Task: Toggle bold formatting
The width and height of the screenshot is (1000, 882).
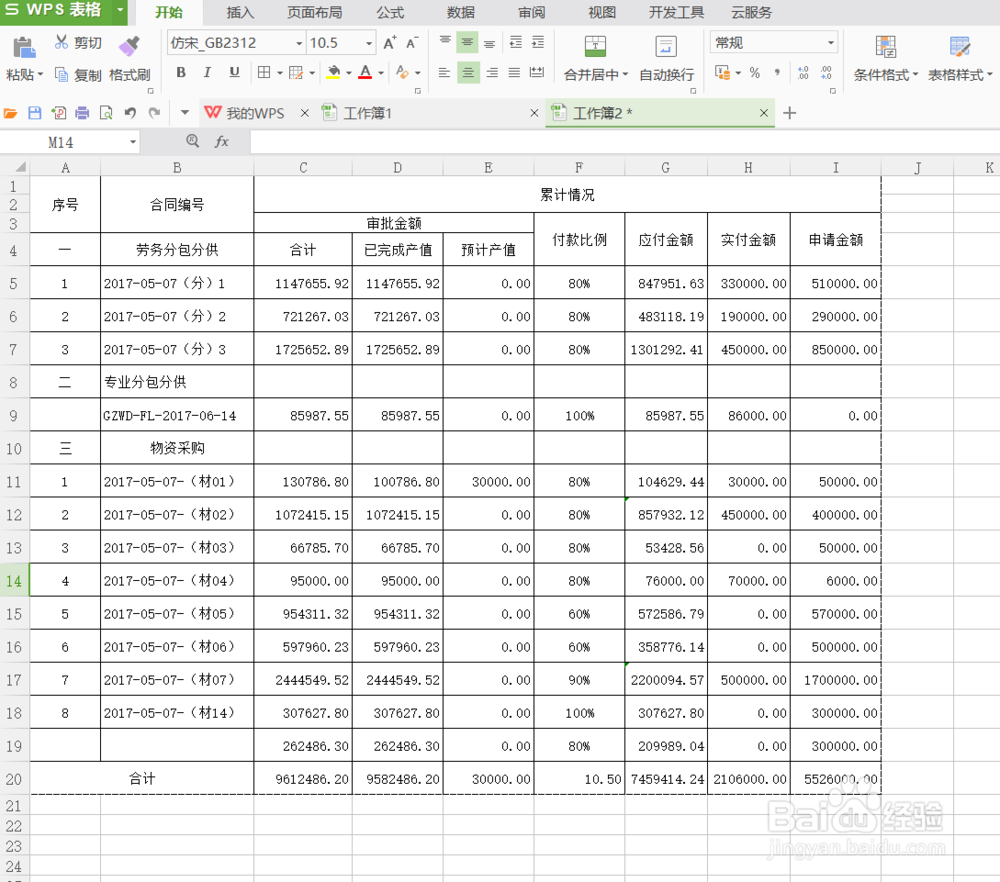Action: click(x=180, y=73)
